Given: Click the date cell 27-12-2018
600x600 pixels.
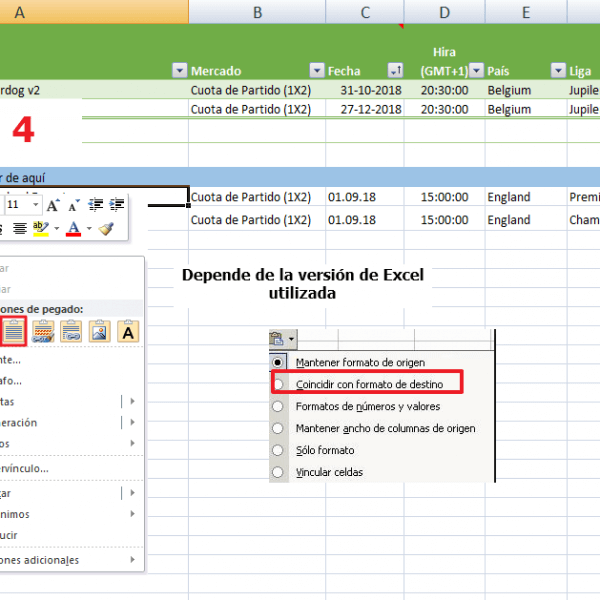Looking at the screenshot, I should point(365,109).
